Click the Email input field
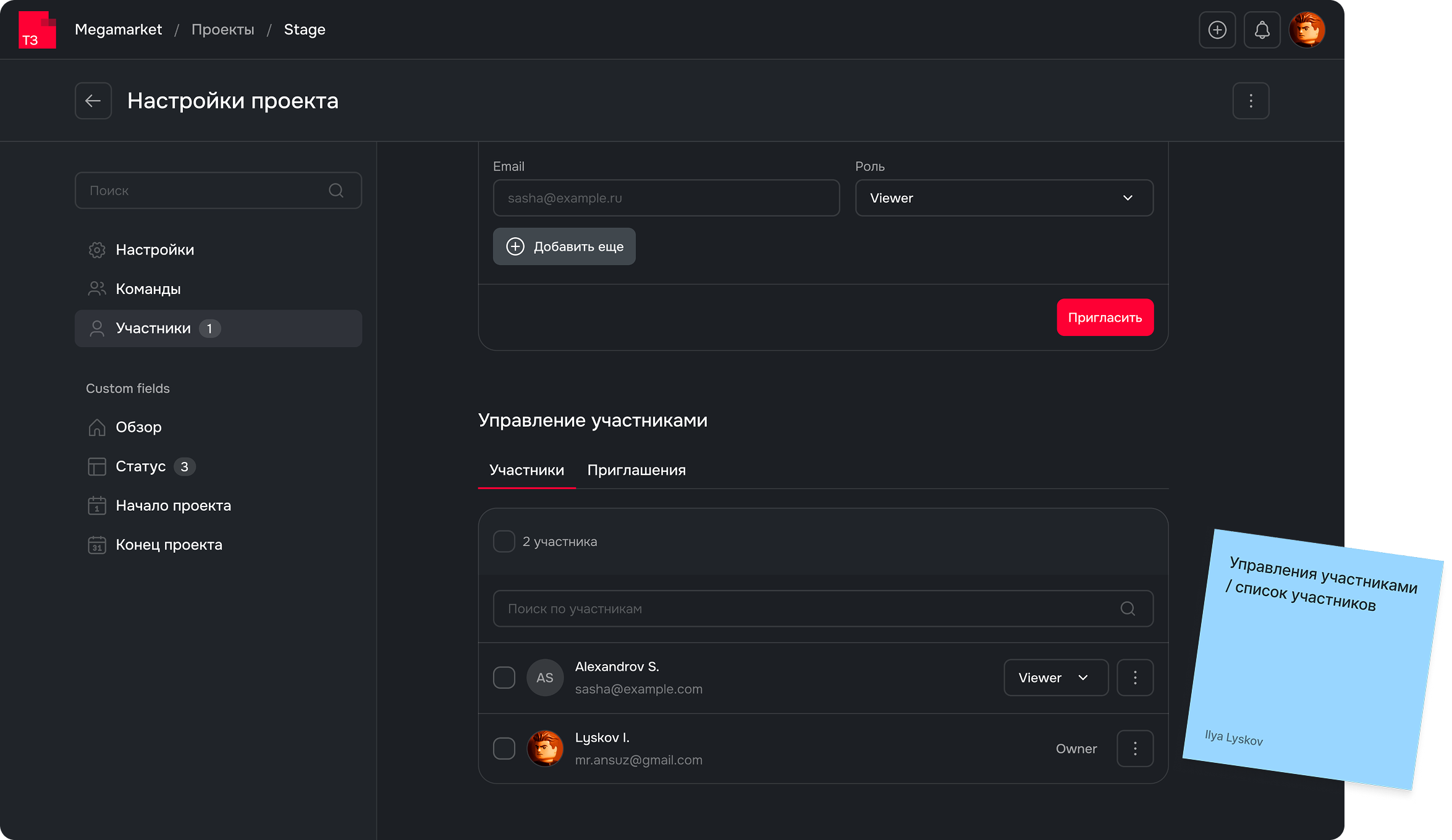 click(x=666, y=198)
